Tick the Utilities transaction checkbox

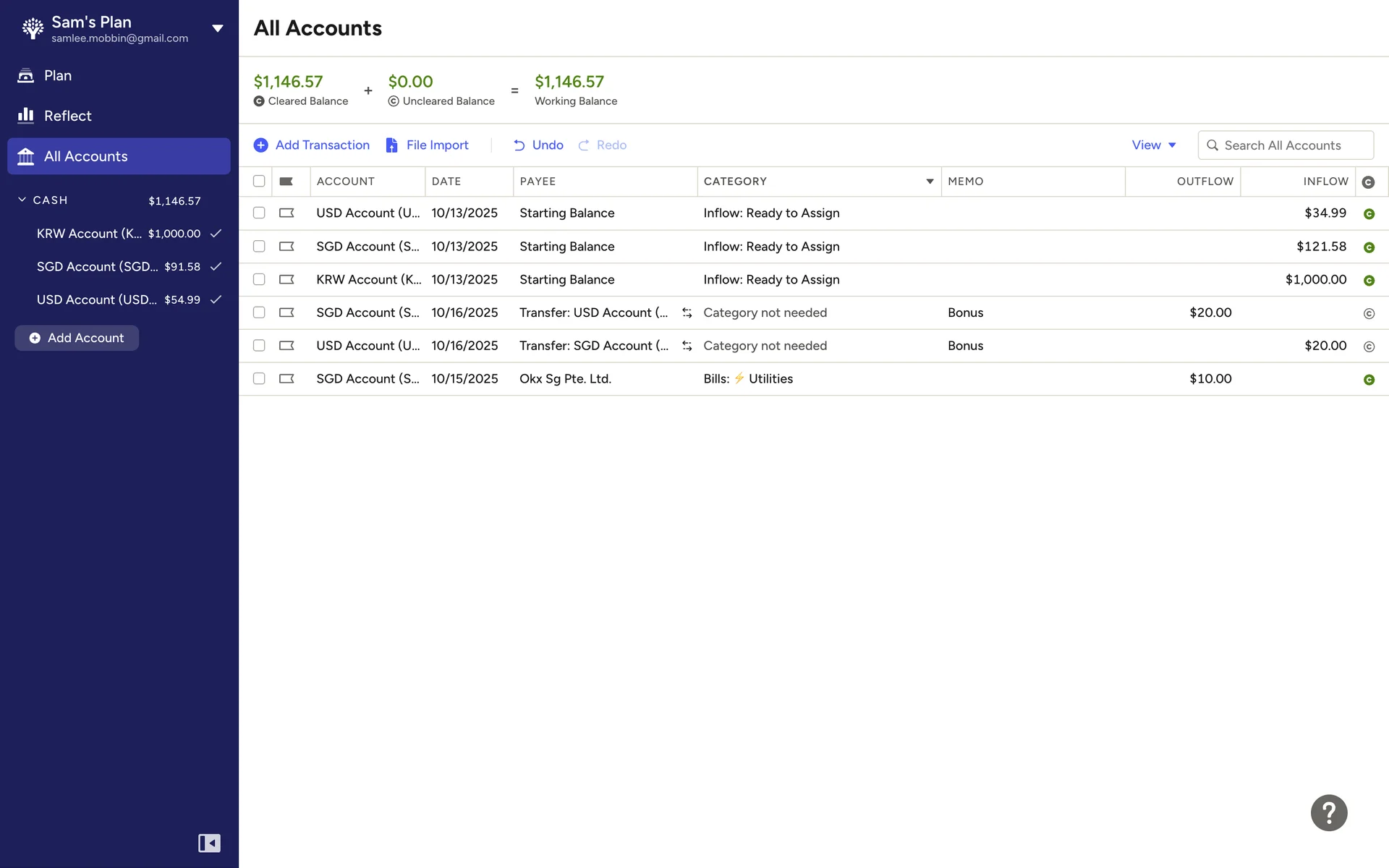[x=259, y=378]
